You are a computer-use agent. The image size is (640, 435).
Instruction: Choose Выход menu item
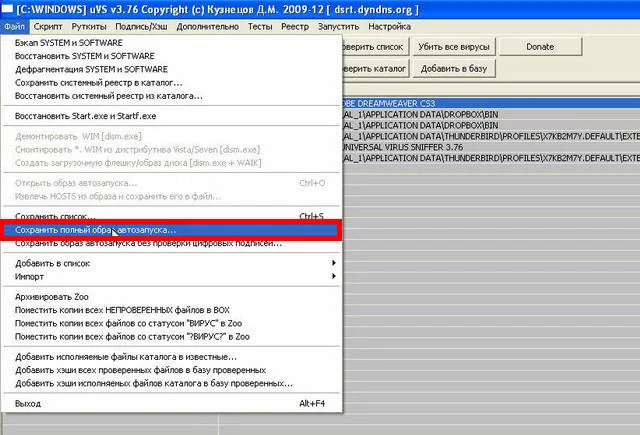[171, 404]
